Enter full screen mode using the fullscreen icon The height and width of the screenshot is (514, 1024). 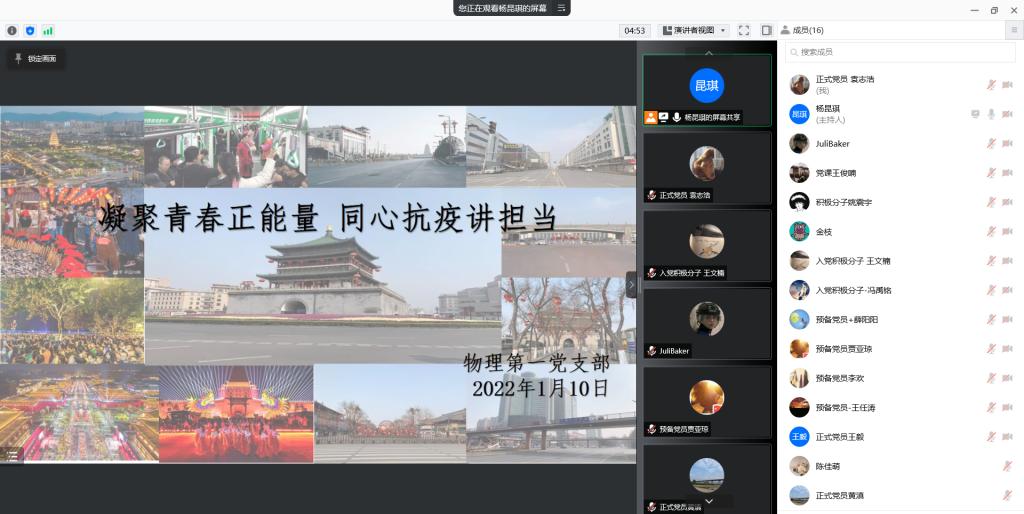[744, 31]
